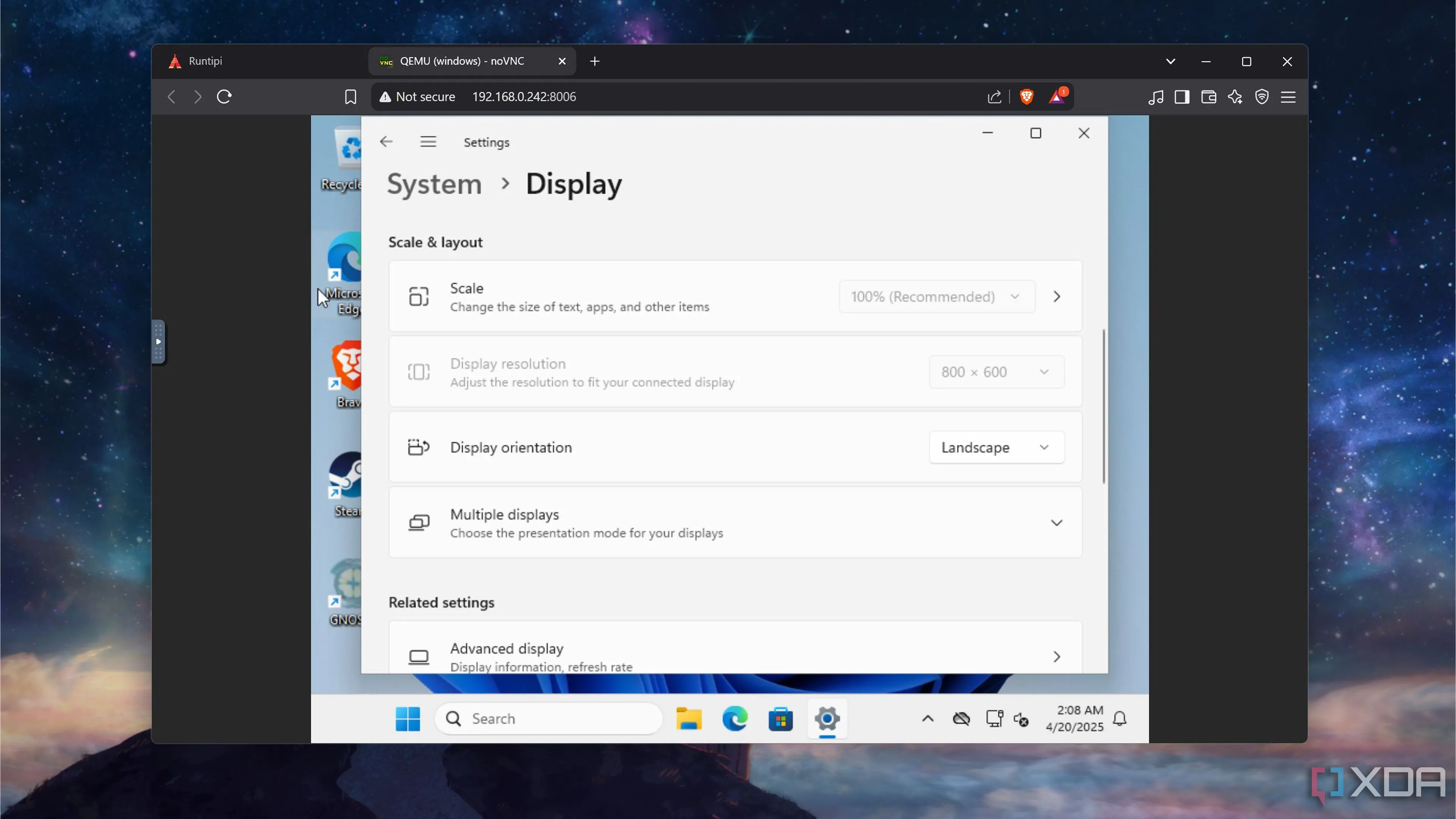Image resolution: width=1456 pixels, height=819 pixels.
Task: Maximize the Settings window
Action: [x=1036, y=133]
